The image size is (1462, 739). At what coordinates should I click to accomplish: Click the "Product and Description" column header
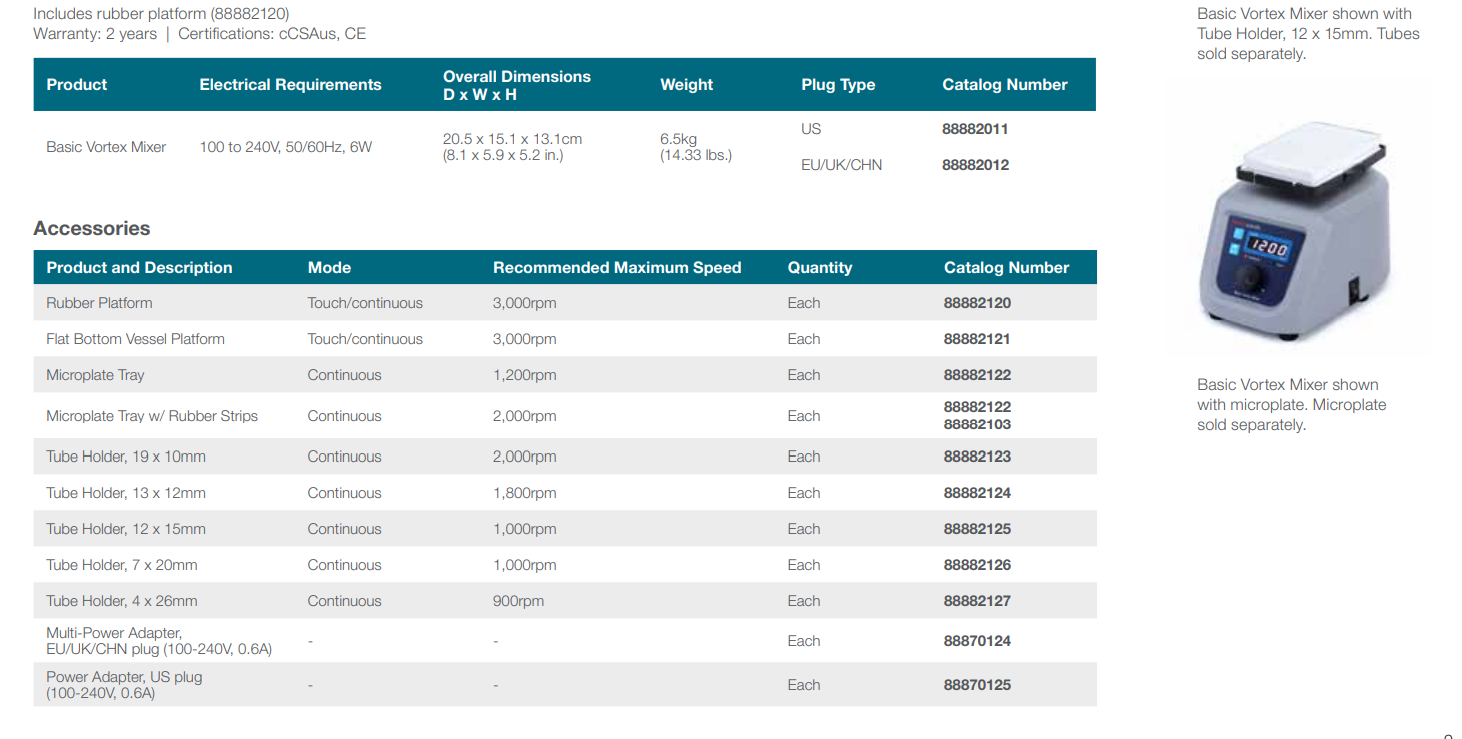point(139,267)
